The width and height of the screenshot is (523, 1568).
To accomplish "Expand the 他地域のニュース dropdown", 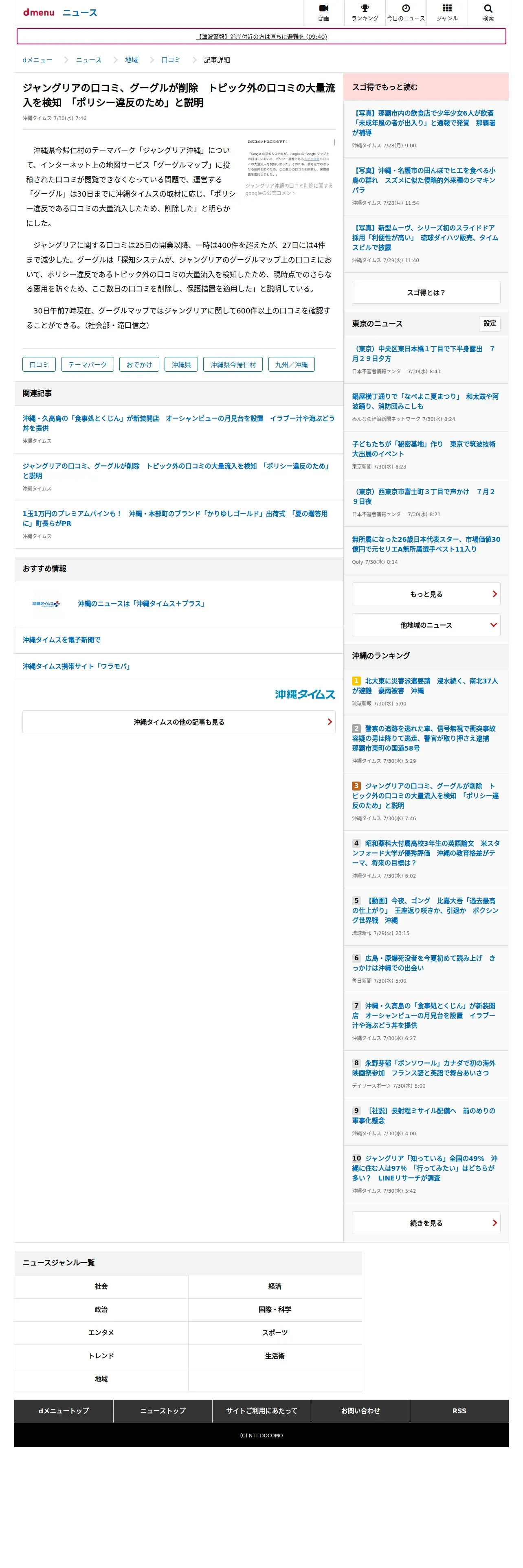I will tap(426, 625).
